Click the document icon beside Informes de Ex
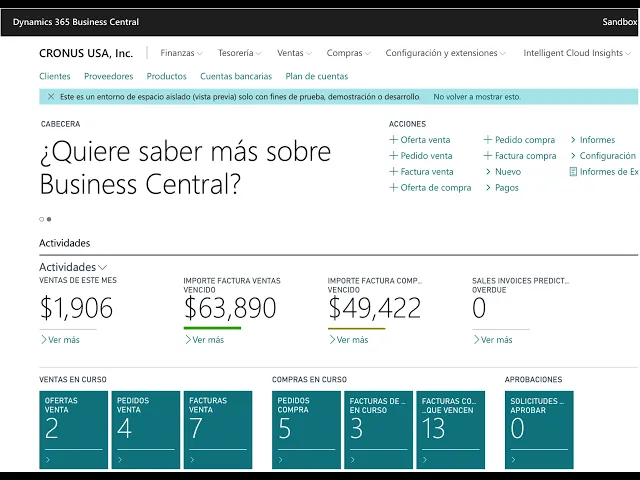Image resolution: width=640 pixels, height=480 pixels. click(573, 171)
